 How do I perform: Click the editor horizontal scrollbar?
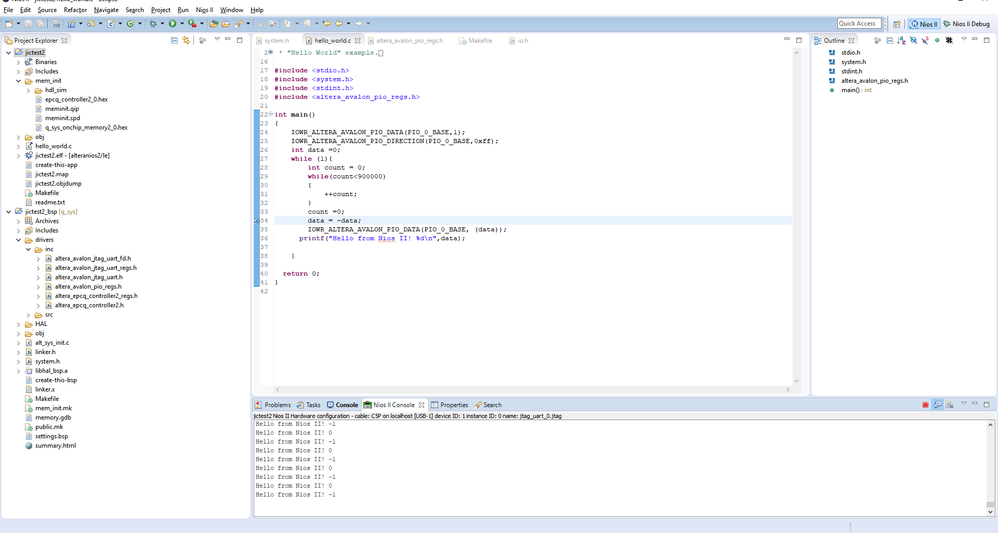click(x=530, y=389)
